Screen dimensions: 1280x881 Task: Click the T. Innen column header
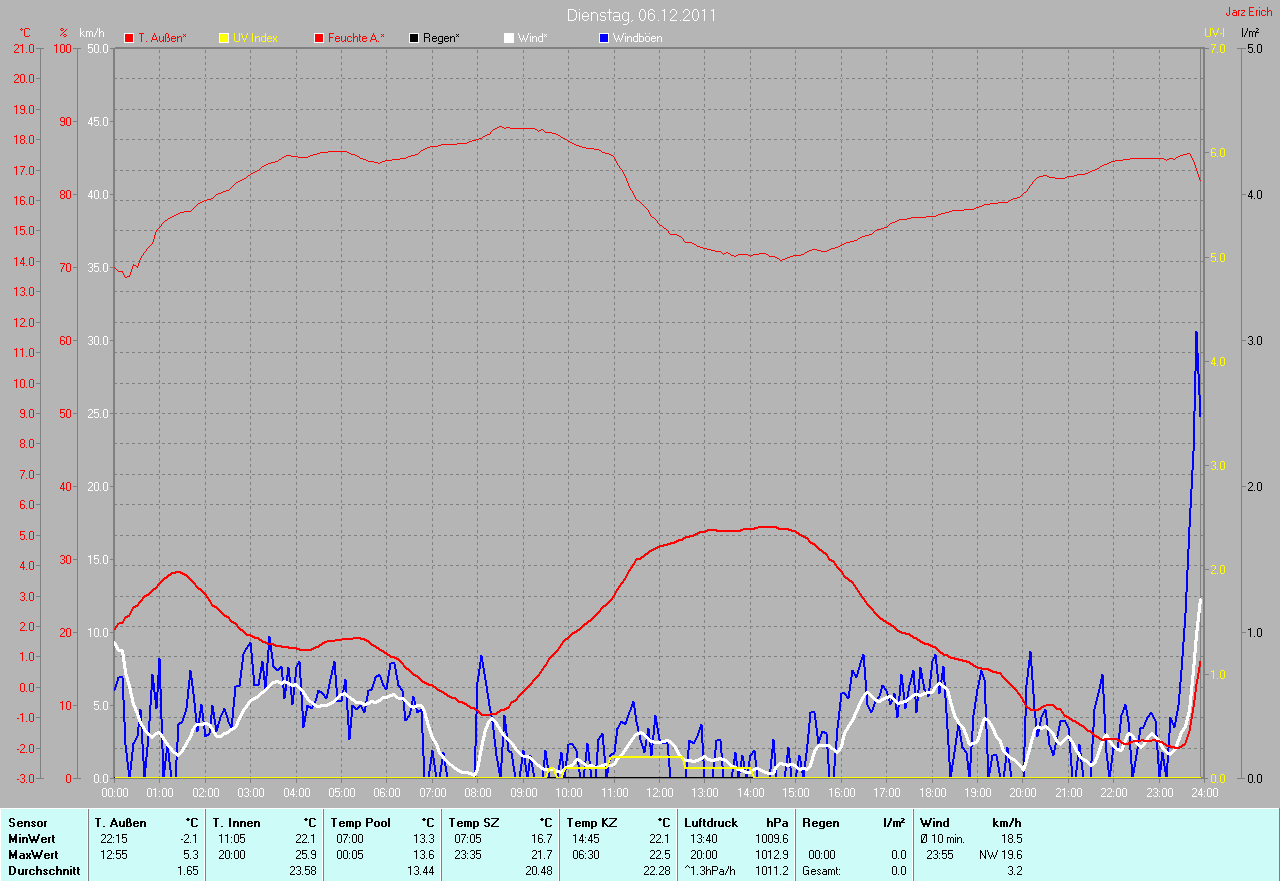[236, 822]
